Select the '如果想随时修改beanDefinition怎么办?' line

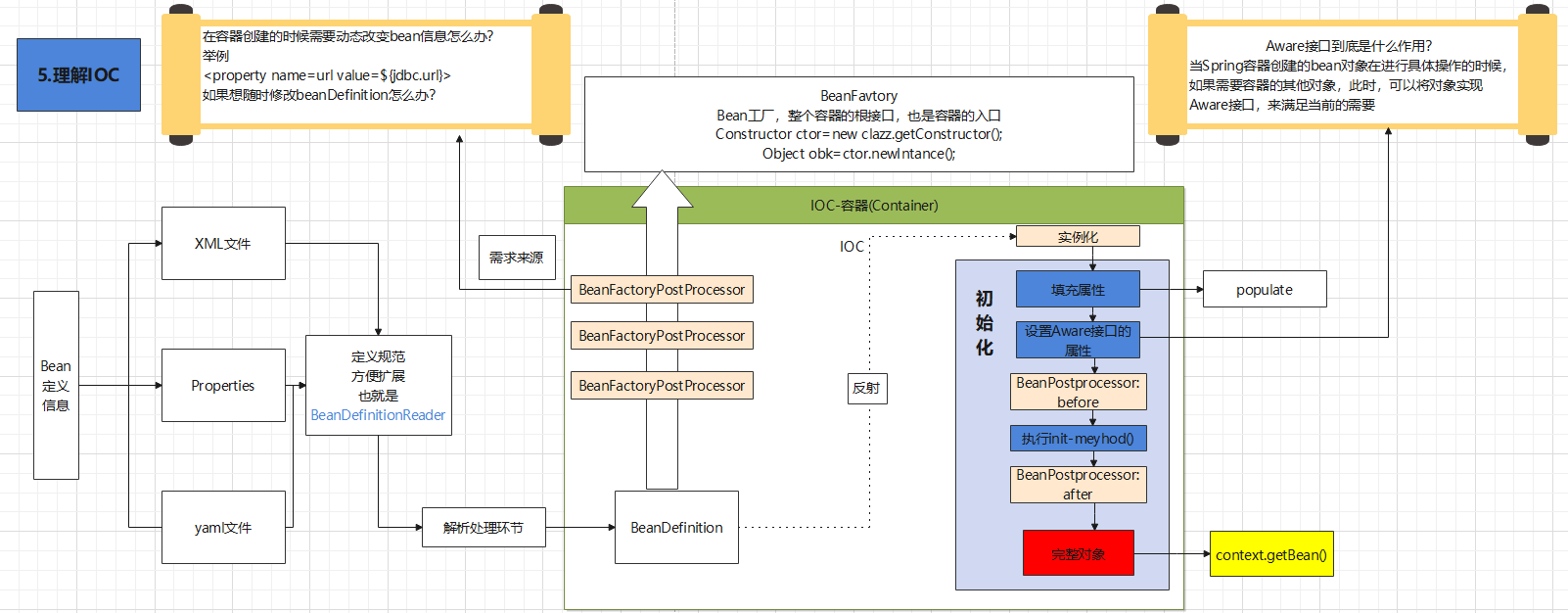point(319,95)
